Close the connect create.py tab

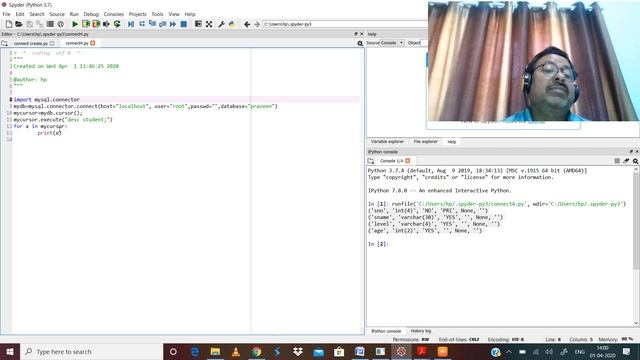pos(52,43)
